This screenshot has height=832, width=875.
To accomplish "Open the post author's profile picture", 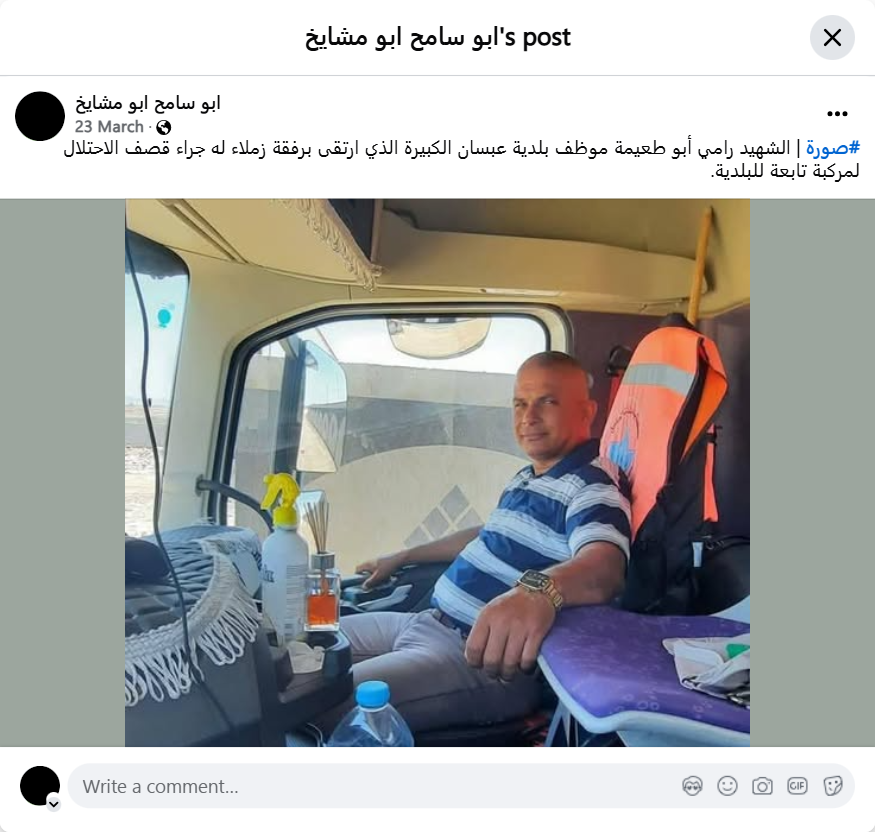I will tap(40, 116).
